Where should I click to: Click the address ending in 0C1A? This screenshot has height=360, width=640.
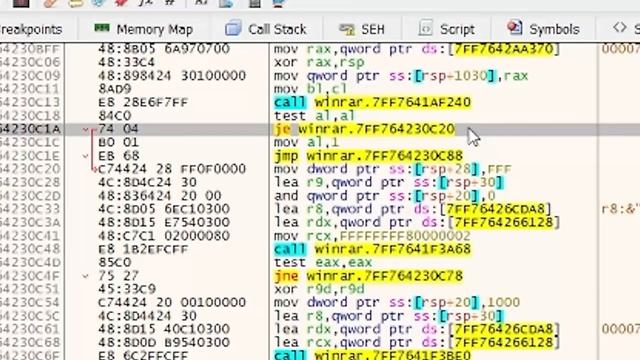(x=30, y=129)
